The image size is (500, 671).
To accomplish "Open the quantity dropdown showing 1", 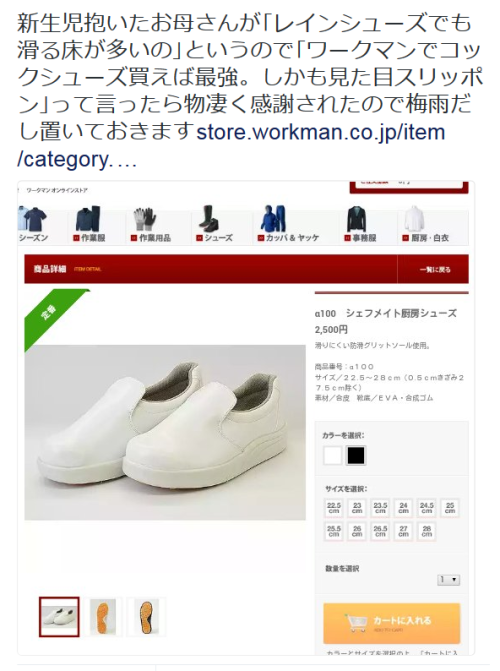I will tap(448, 580).
